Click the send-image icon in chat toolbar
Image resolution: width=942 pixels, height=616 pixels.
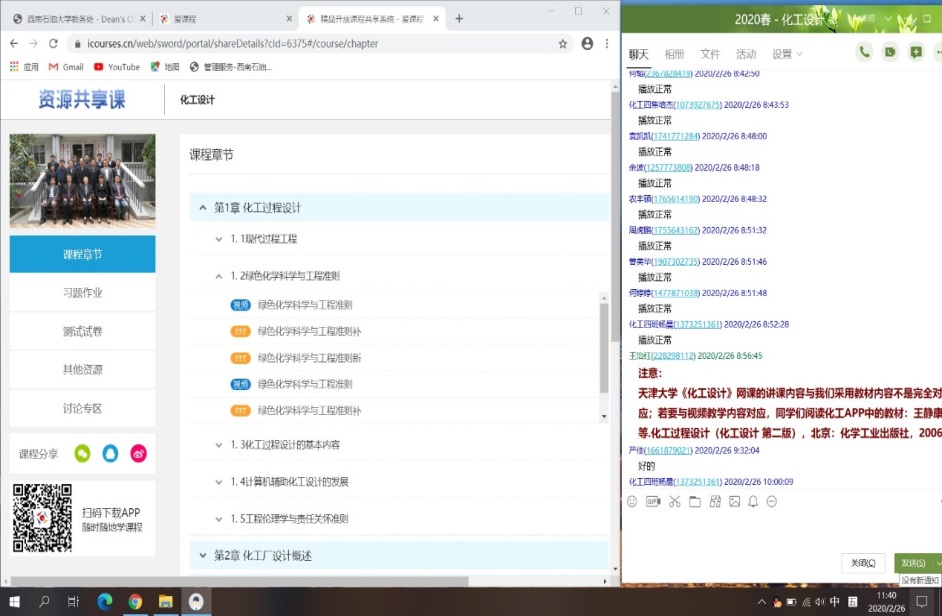(734, 501)
